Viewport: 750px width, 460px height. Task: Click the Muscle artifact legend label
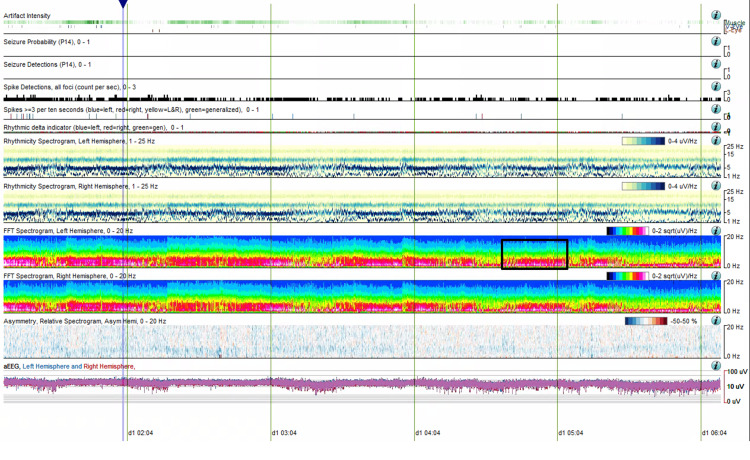click(736, 22)
